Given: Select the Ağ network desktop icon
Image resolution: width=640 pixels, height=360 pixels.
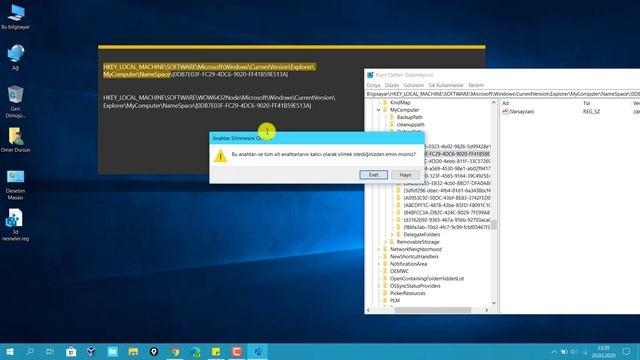Looking at the screenshot, I should point(16,57).
